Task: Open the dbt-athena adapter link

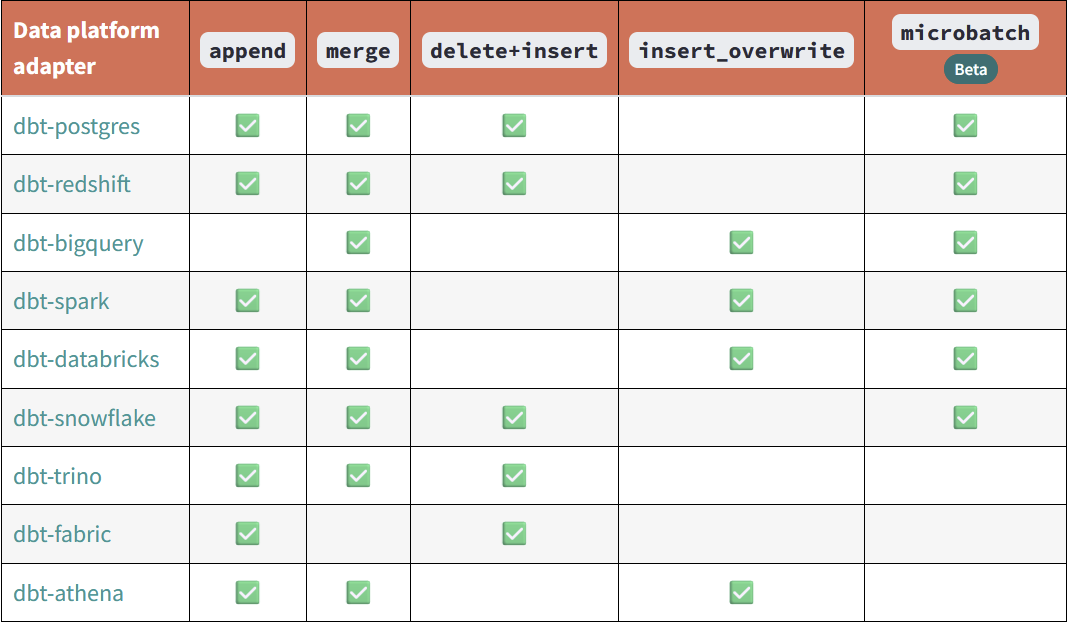Action: [x=68, y=593]
